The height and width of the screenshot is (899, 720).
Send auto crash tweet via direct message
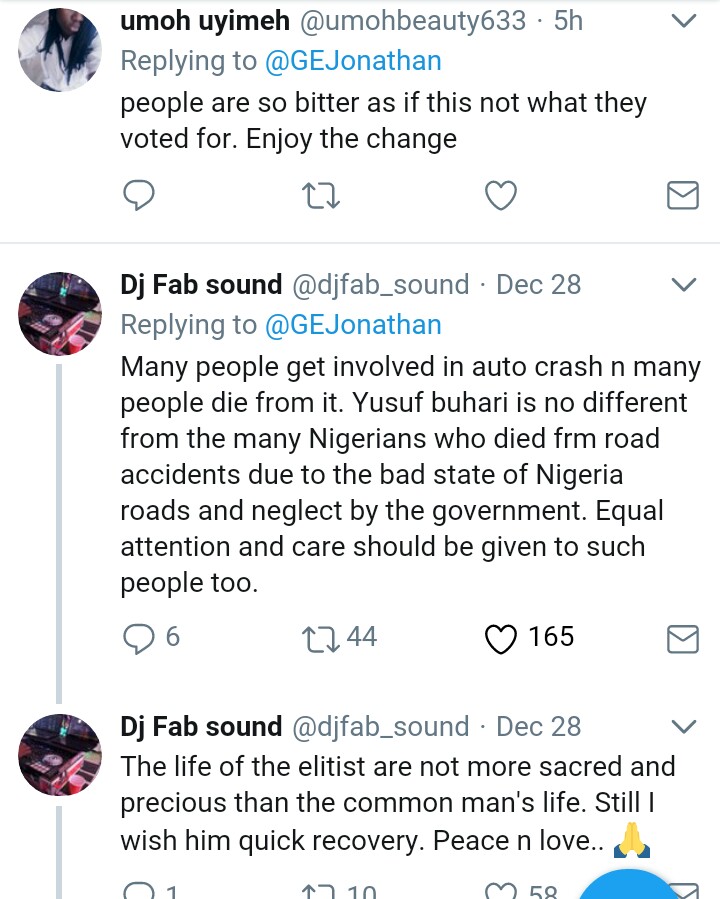682,638
